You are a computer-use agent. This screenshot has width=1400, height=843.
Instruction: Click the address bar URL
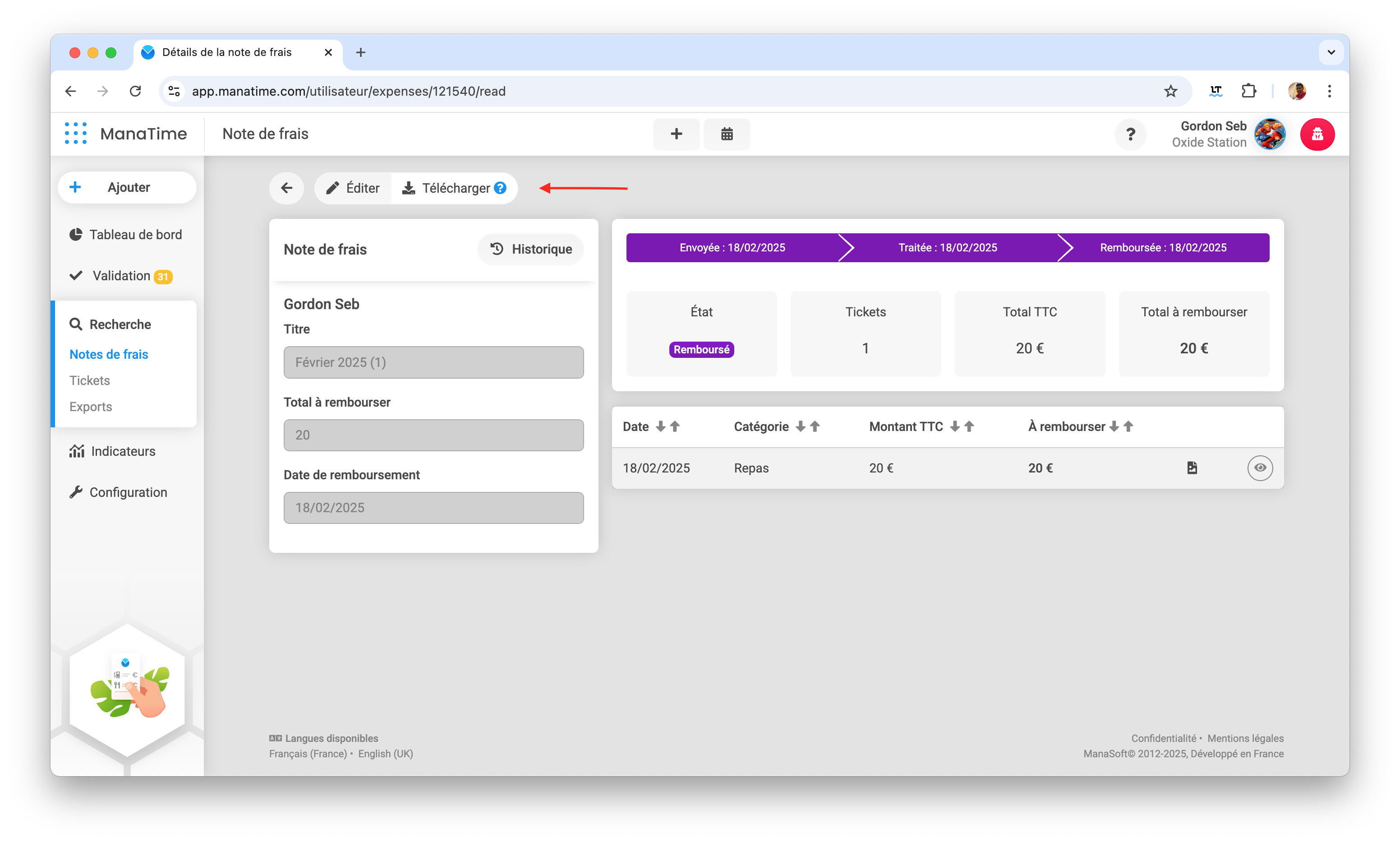click(x=349, y=91)
